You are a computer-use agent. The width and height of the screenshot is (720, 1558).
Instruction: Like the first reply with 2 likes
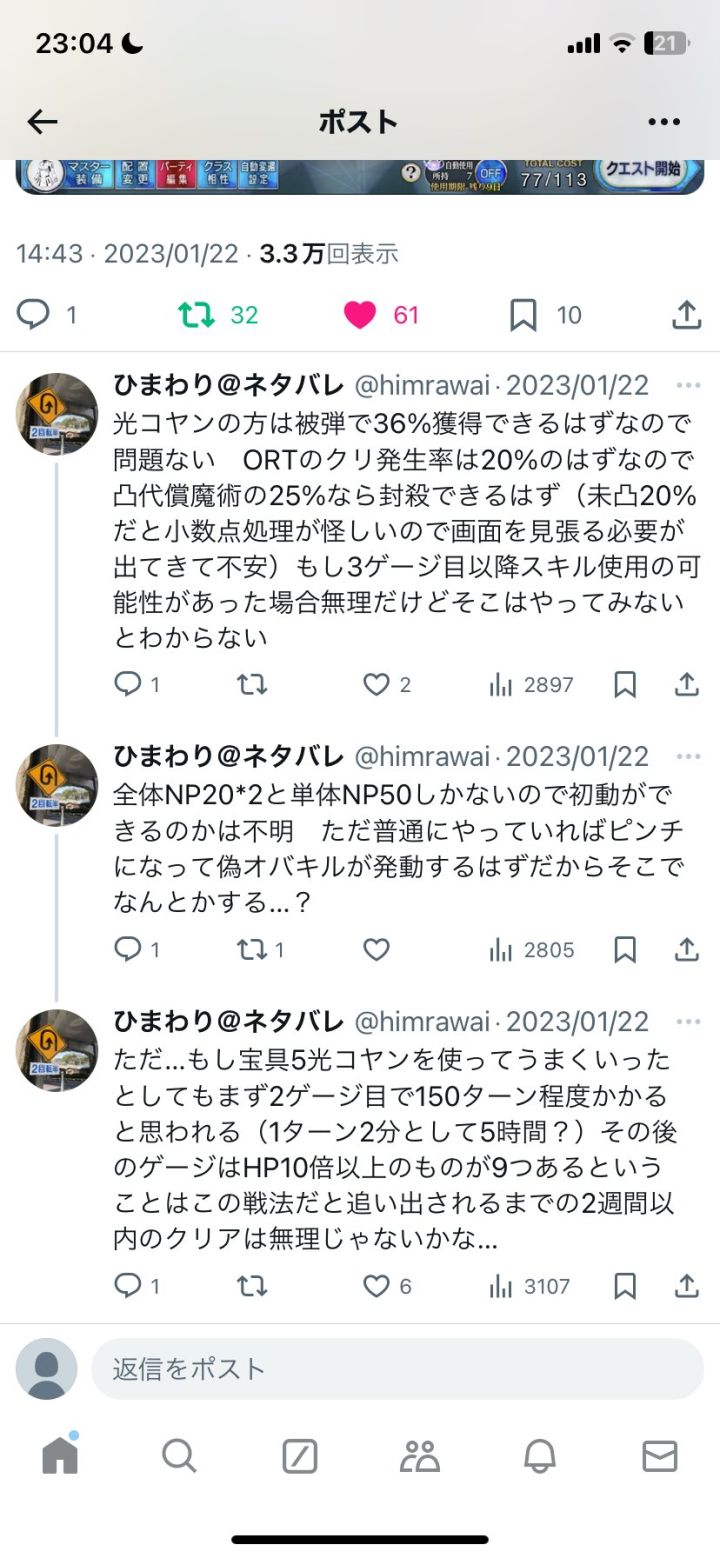376,685
